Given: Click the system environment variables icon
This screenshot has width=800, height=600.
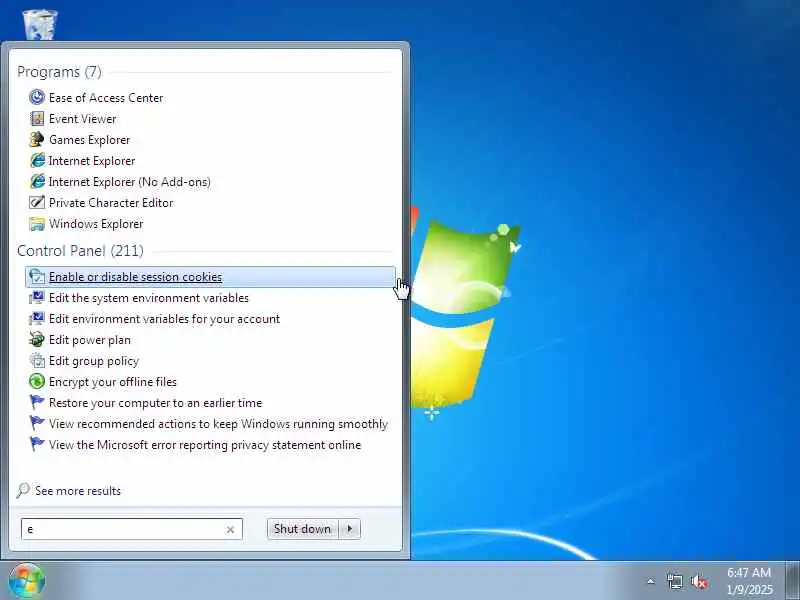Looking at the screenshot, I should coord(37,297).
